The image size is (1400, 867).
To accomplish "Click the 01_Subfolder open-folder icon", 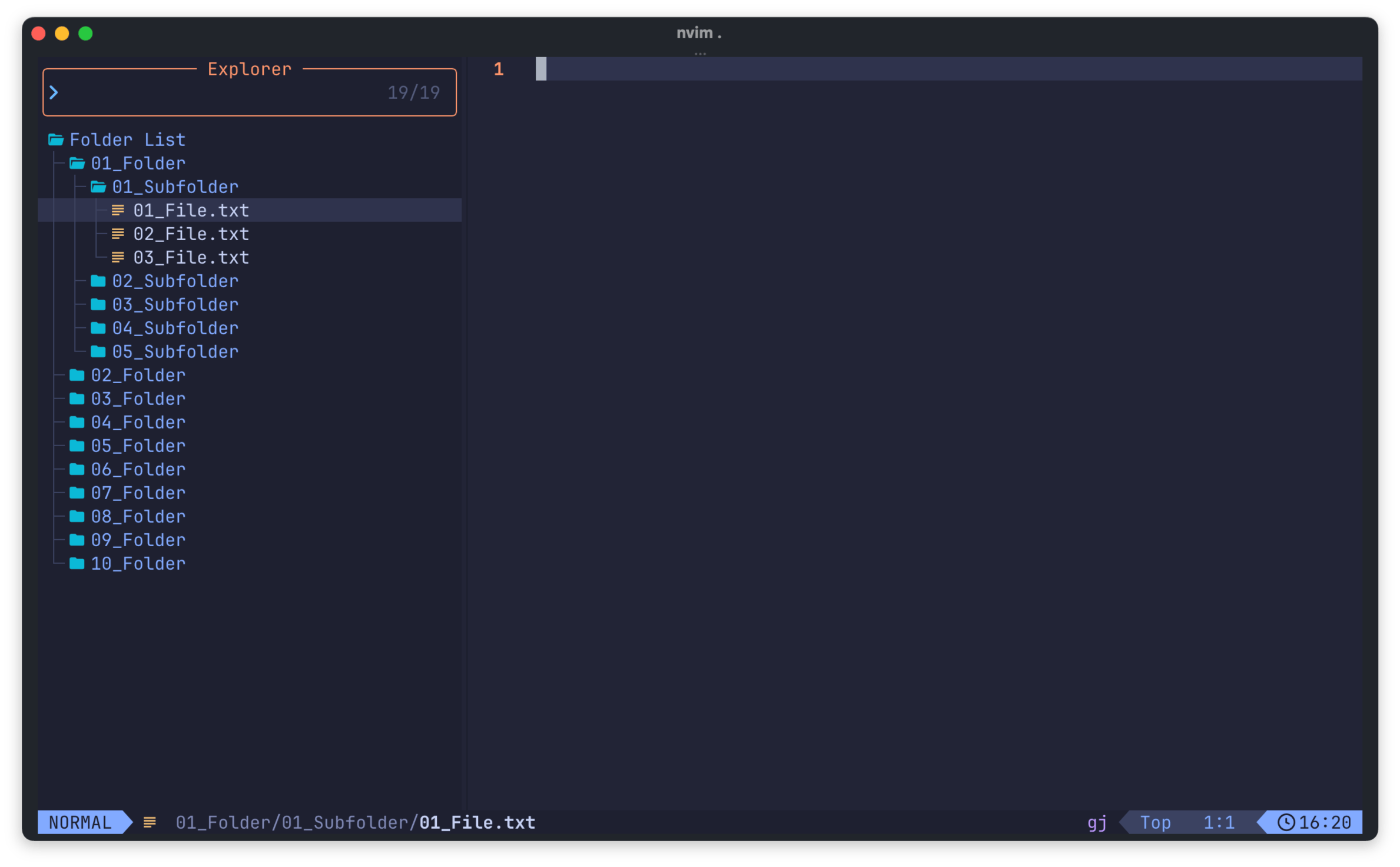I will [98, 187].
